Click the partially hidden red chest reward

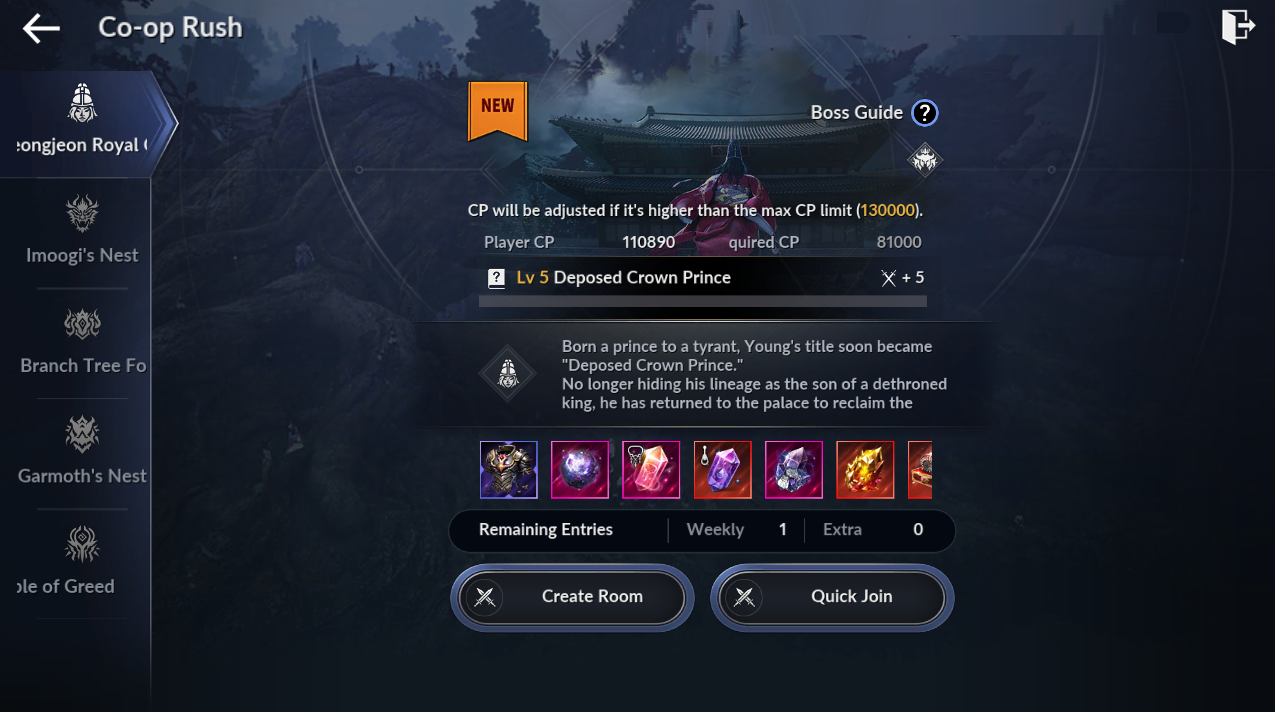click(920, 470)
